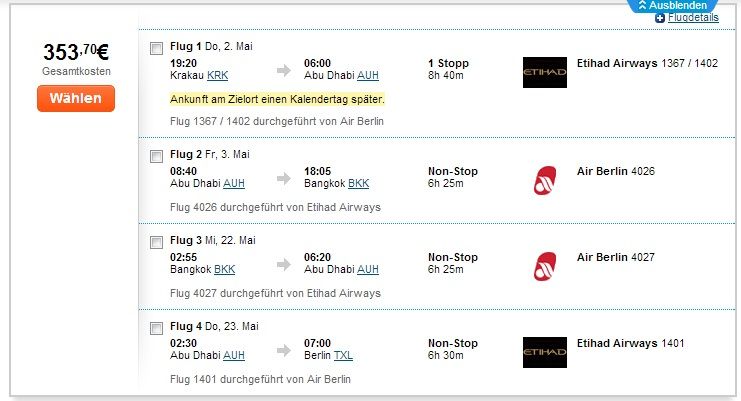Click the Air Berlin logo for flight 4027
This screenshot has height=401, width=741.
[x=544, y=266]
